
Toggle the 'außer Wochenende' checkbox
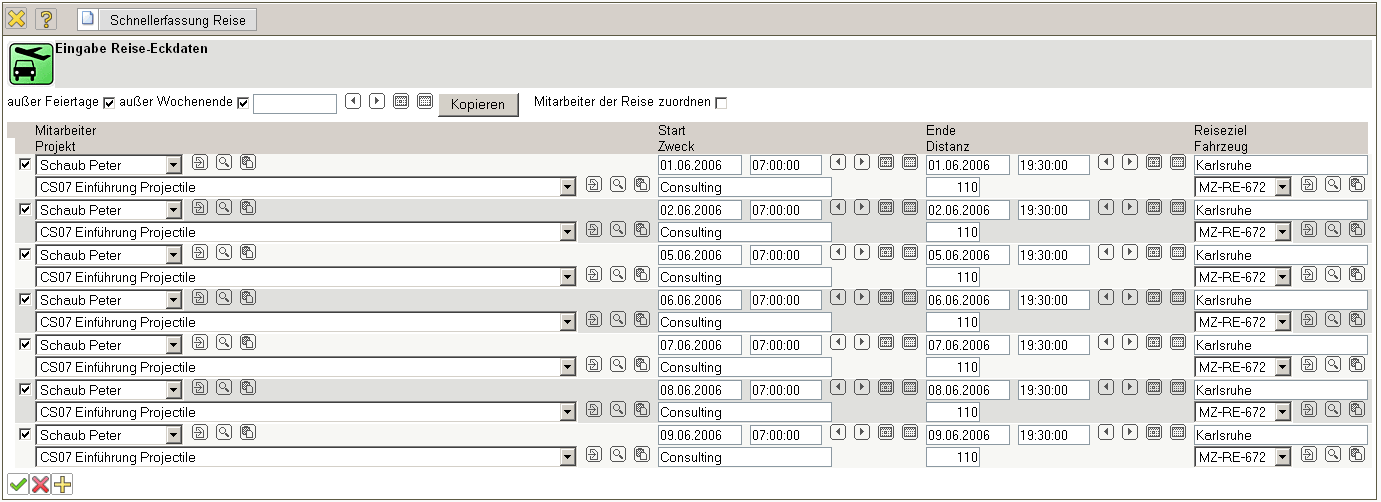(243, 102)
